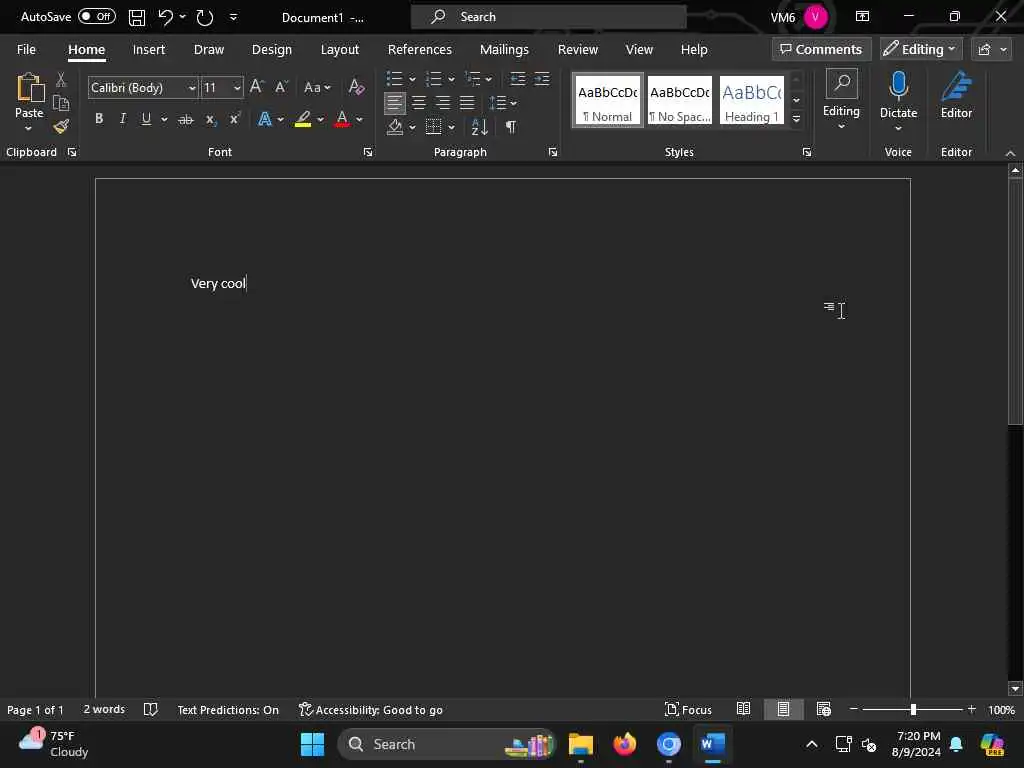Center align the text
The height and width of the screenshot is (768, 1024).
pos(419,103)
